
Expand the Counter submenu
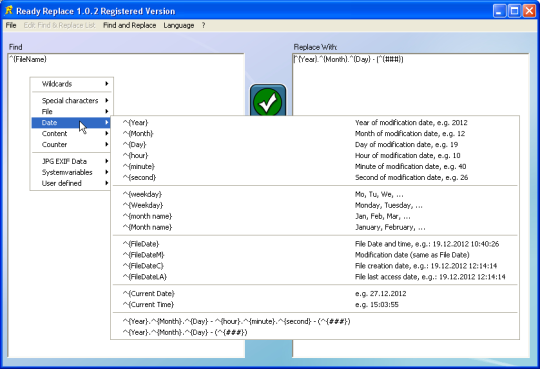click(72, 145)
